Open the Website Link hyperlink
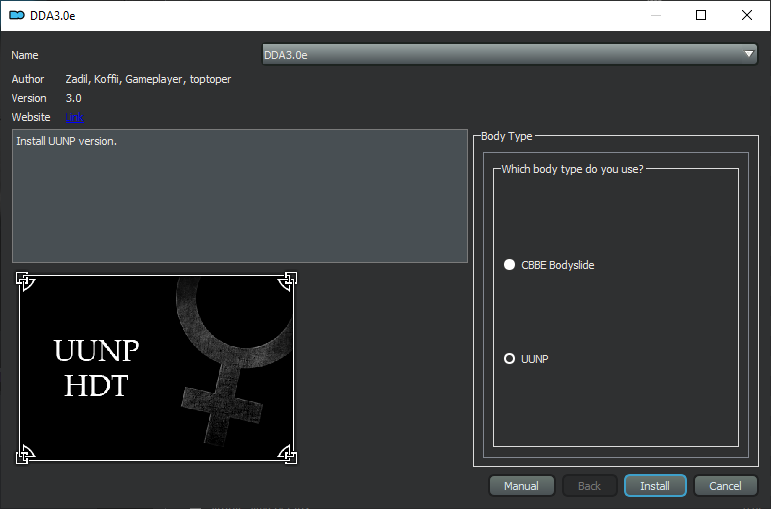Viewport: 771px width, 509px height. click(x=74, y=117)
